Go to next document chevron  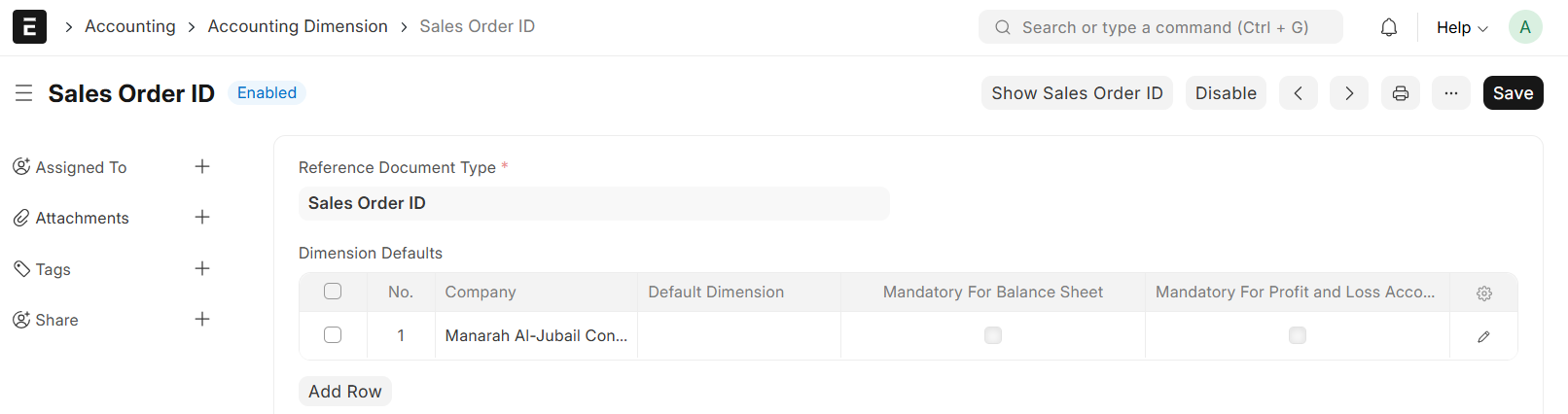(1349, 93)
